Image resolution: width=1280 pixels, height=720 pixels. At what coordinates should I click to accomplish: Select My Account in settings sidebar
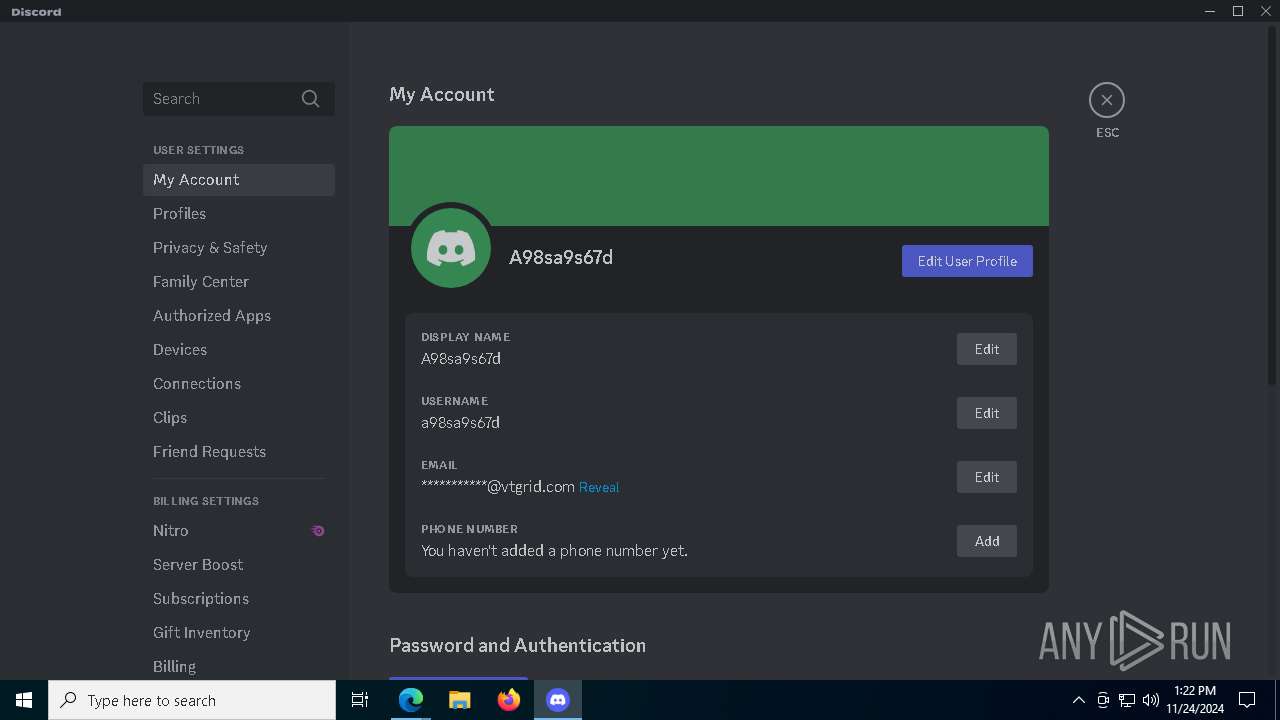pos(239,180)
